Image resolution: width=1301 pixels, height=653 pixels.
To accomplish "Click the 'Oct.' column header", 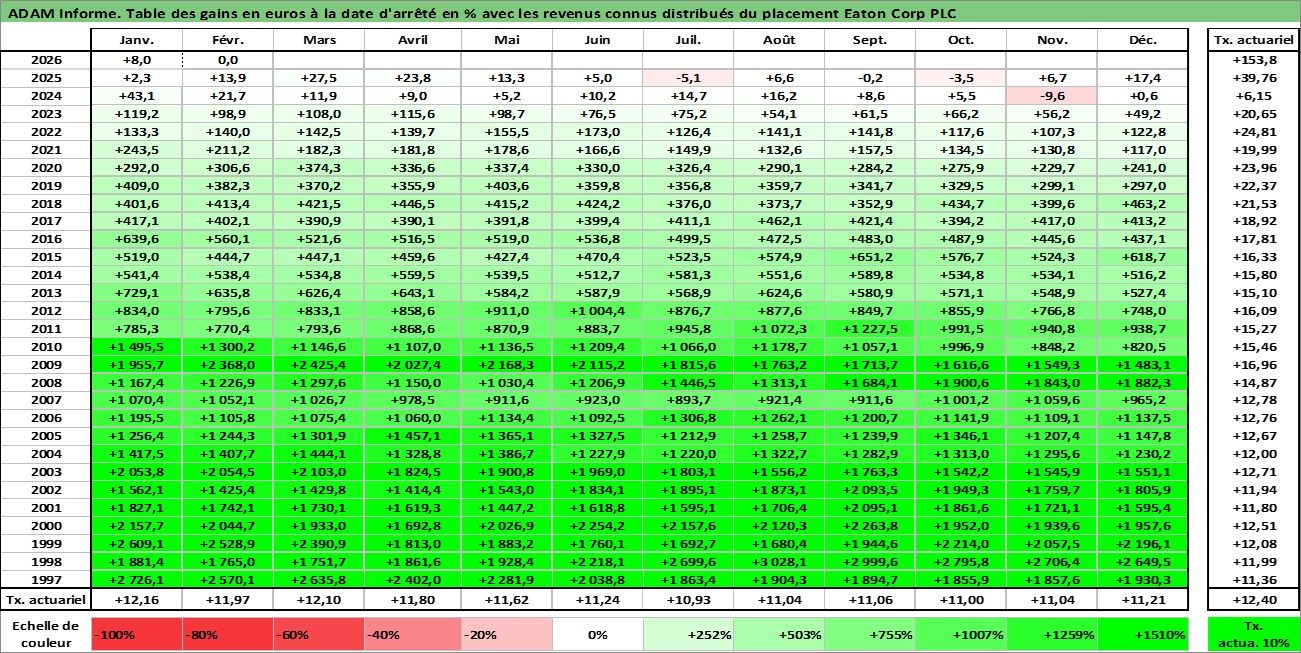I will click(x=961, y=40).
